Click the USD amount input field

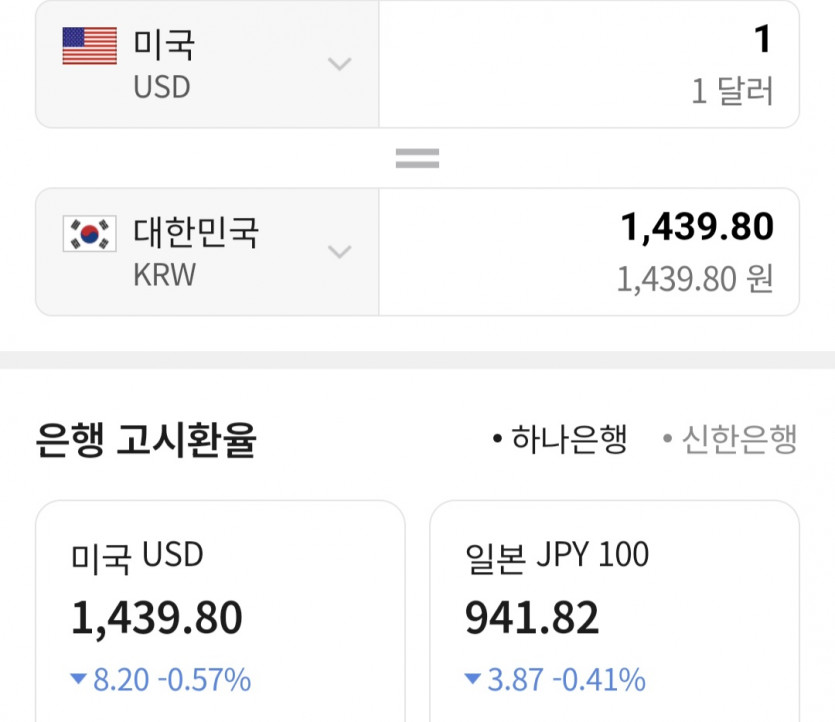tap(589, 64)
